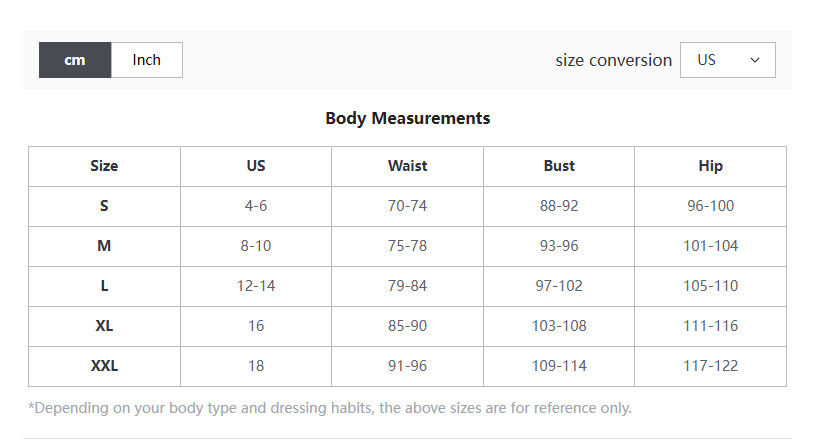Click the size reference disclaimer note
This screenshot has height=443, width=819.
(x=330, y=408)
